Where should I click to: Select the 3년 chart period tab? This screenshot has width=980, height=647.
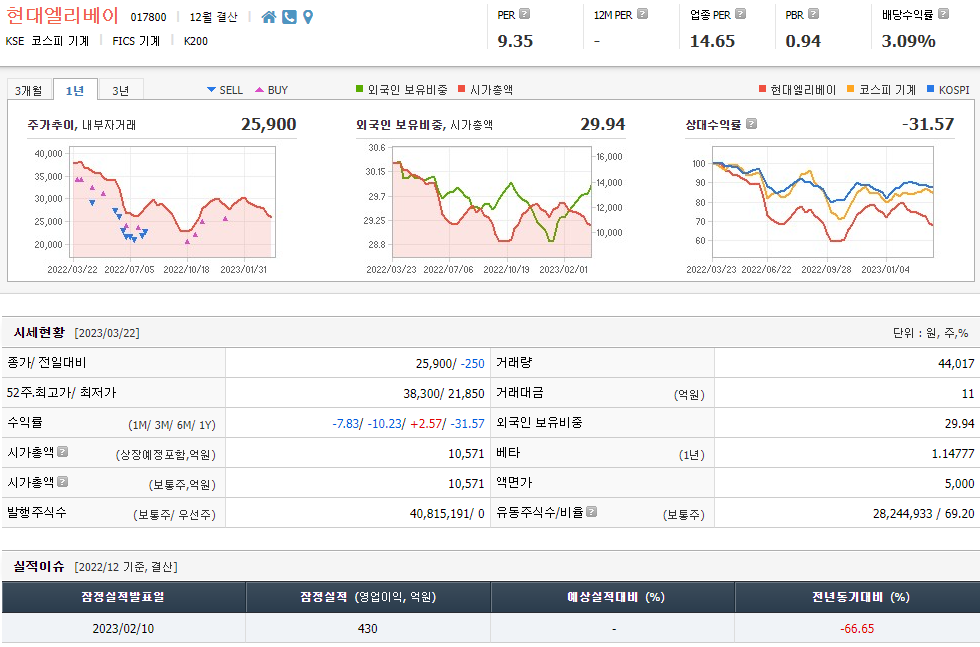tap(121, 91)
